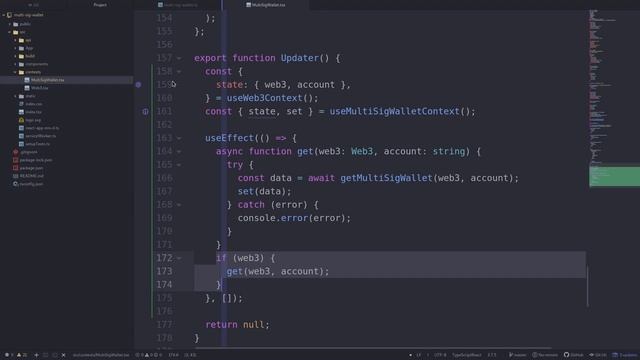The width and height of the screenshot is (640, 360).
Task: Fold the const destructuring at line 158
Action: [x=179, y=71]
